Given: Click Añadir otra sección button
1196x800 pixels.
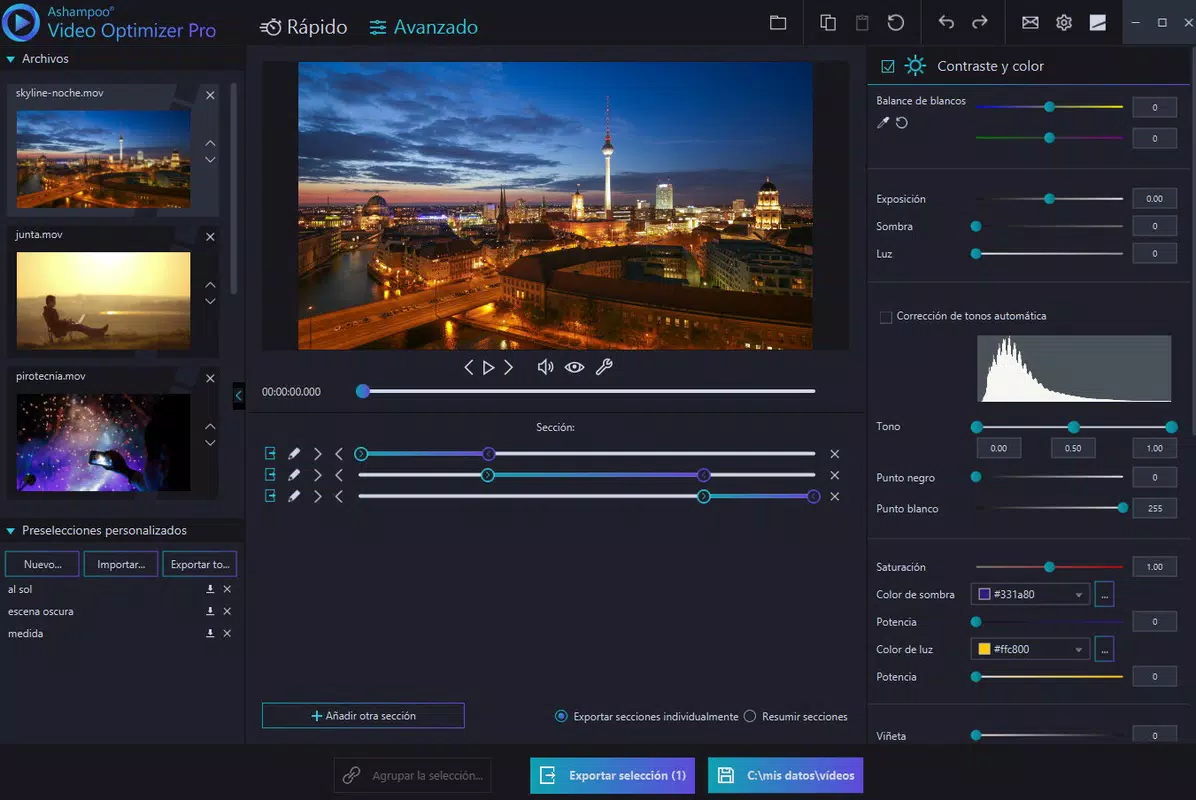Looking at the screenshot, I should coord(363,715).
